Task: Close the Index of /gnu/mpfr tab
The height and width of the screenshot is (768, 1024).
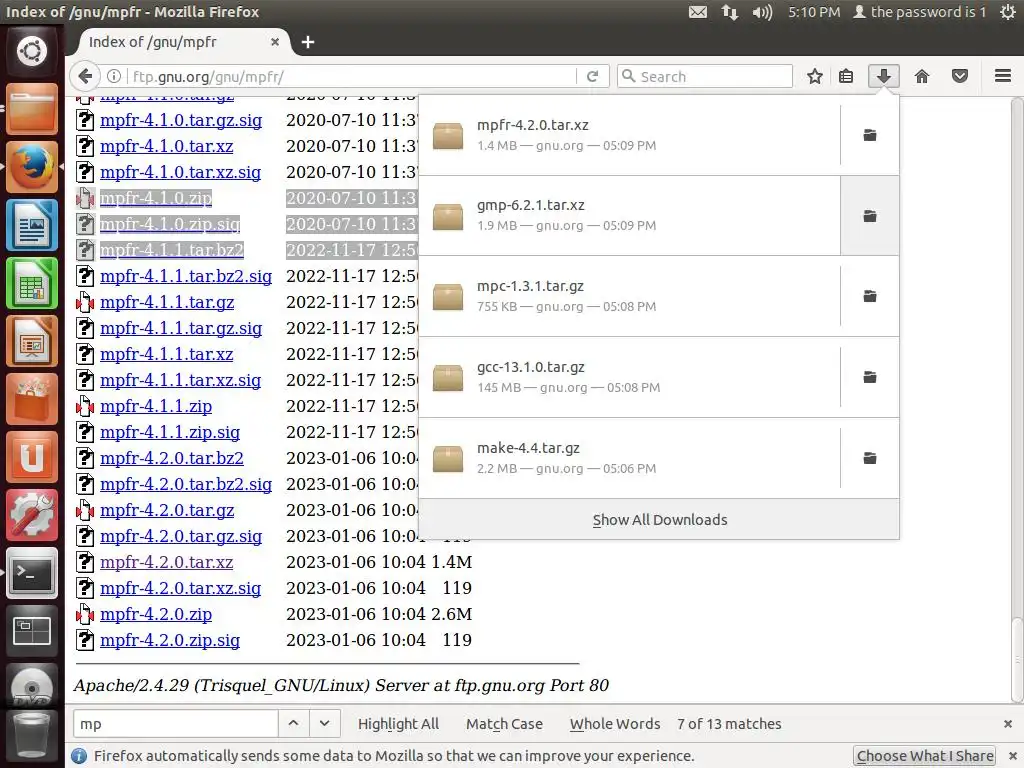Action: coord(275,42)
